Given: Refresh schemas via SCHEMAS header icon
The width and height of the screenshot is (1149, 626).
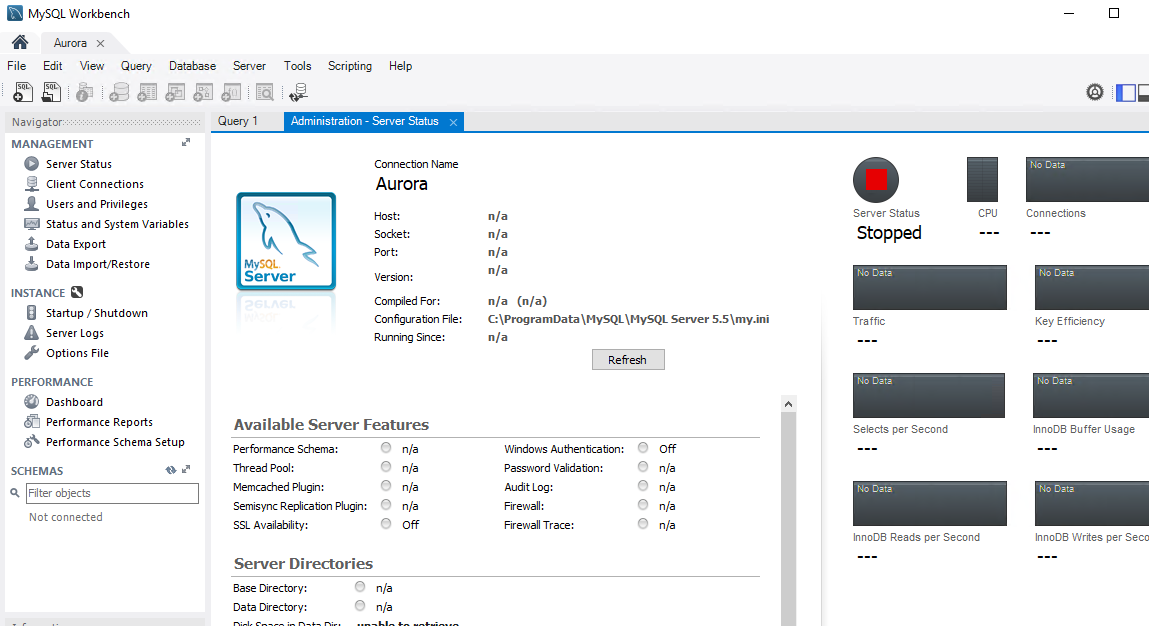Looking at the screenshot, I should coord(171,470).
